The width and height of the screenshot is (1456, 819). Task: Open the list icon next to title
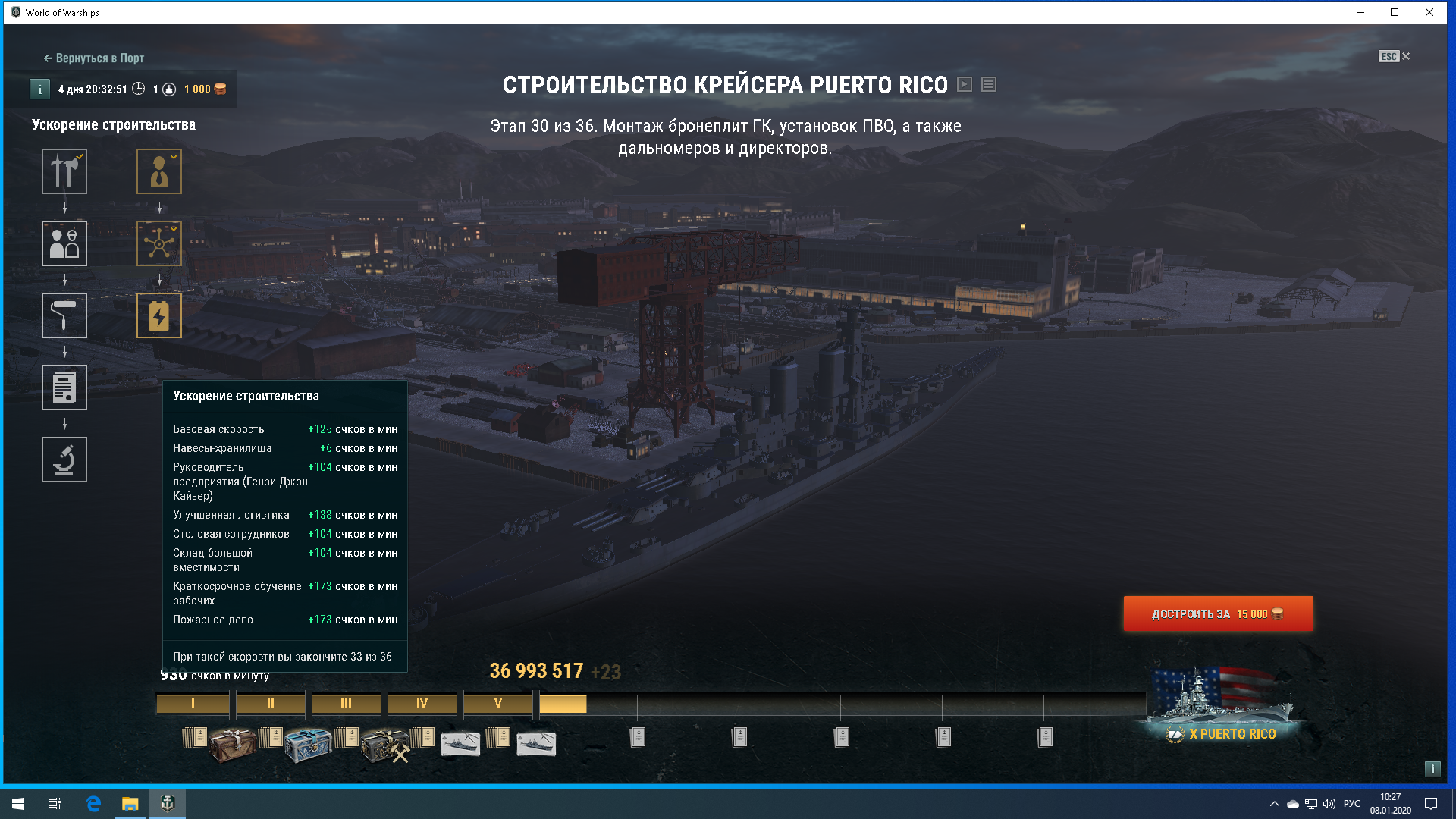pos(989,84)
